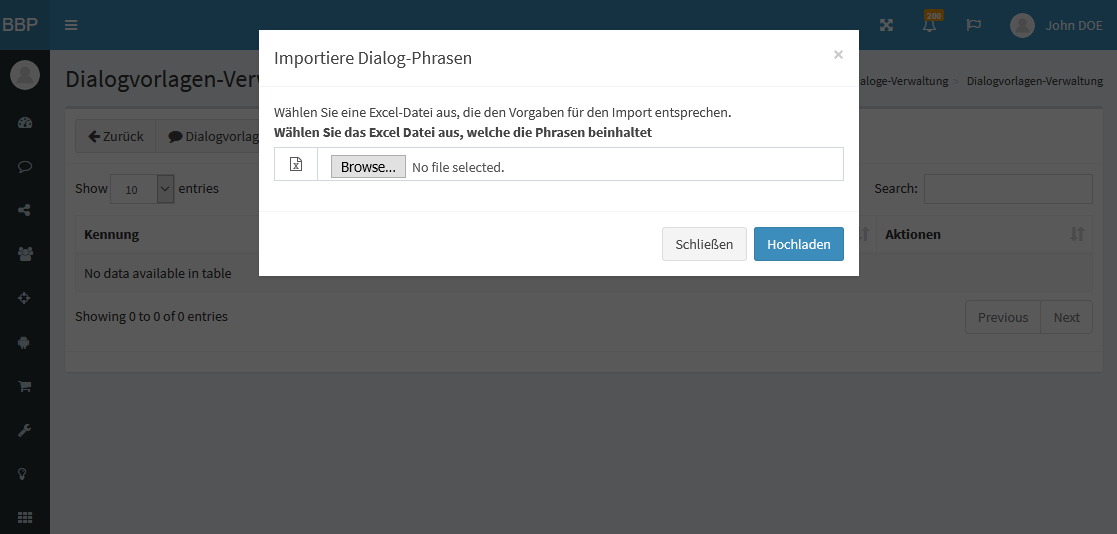The width and height of the screenshot is (1117, 534).
Task: Open the notifications bell with 200 badge
Action: [x=930, y=23]
